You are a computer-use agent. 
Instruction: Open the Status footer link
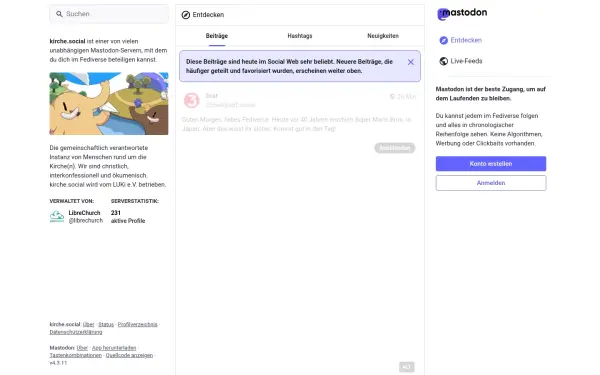point(106,324)
